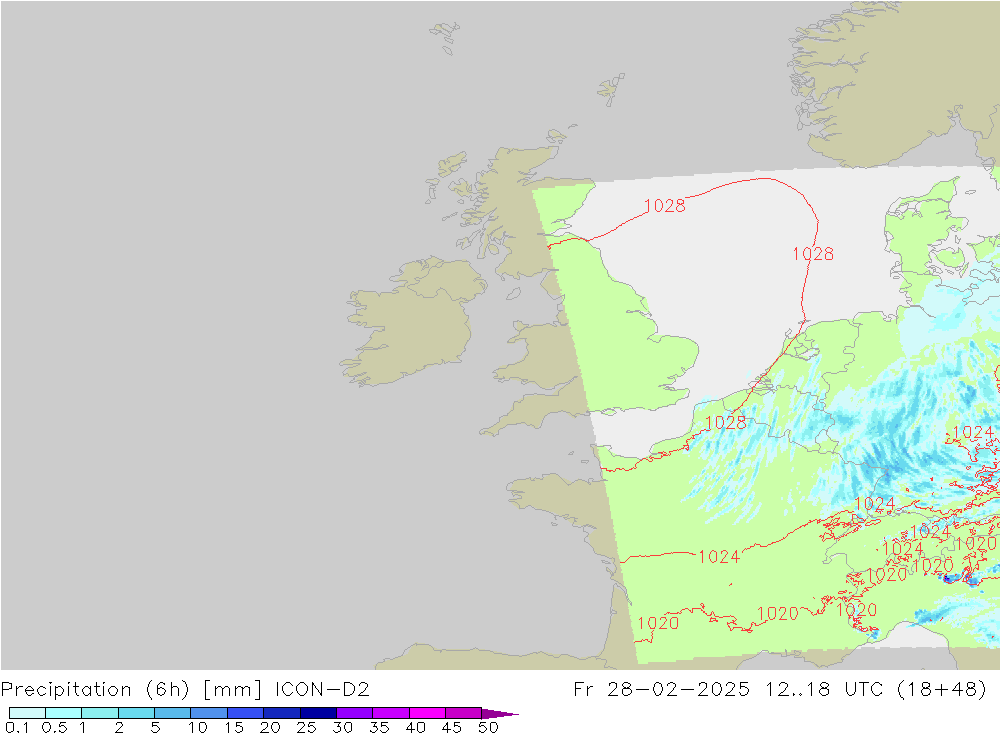Click the 20–25 mm dark blue swatch
1000x733 pixels.
[282, 713]
